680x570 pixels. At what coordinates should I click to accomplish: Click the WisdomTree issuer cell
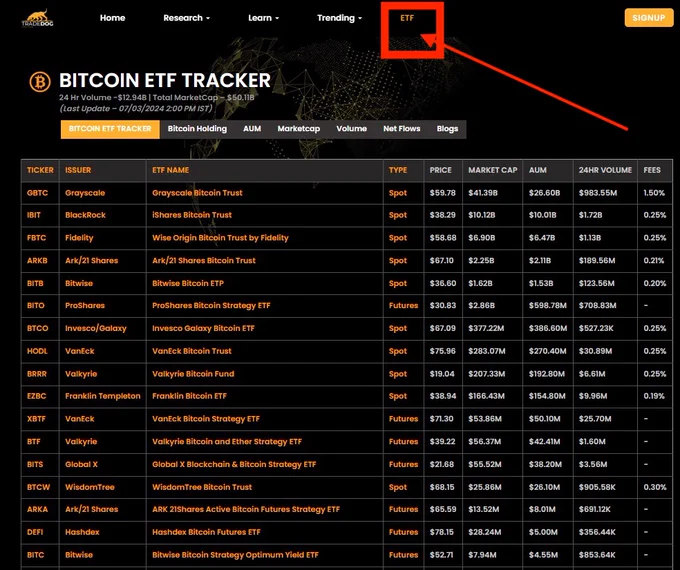[90, 487]
